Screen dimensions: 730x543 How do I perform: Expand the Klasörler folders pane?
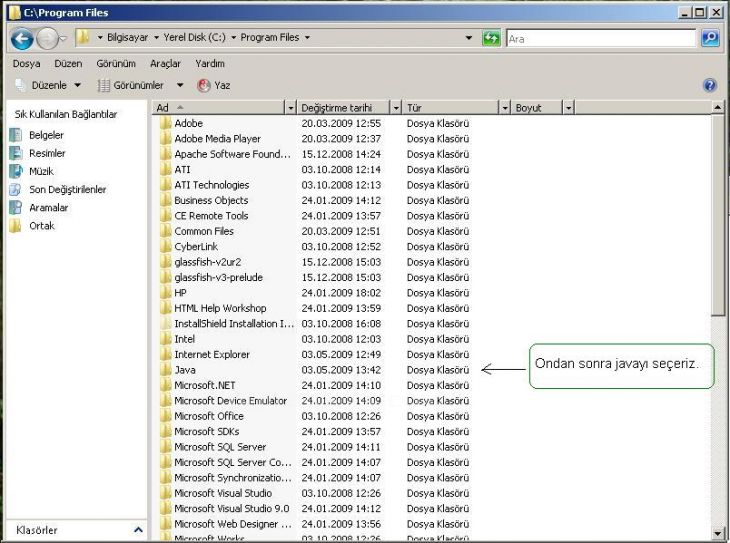click(x=138, y=530)
